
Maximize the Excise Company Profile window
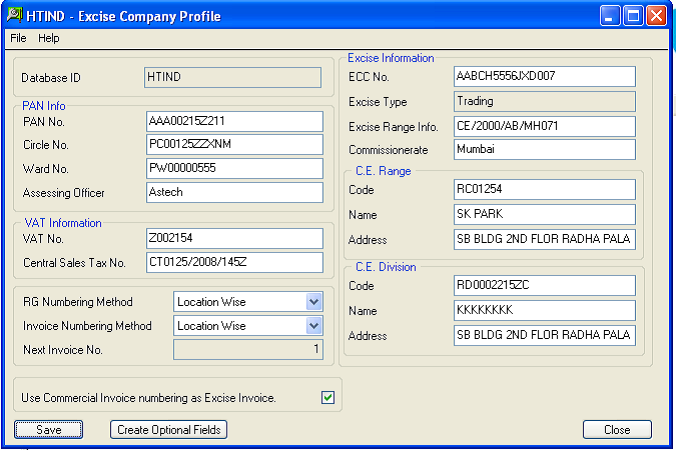tap(633, 16)
